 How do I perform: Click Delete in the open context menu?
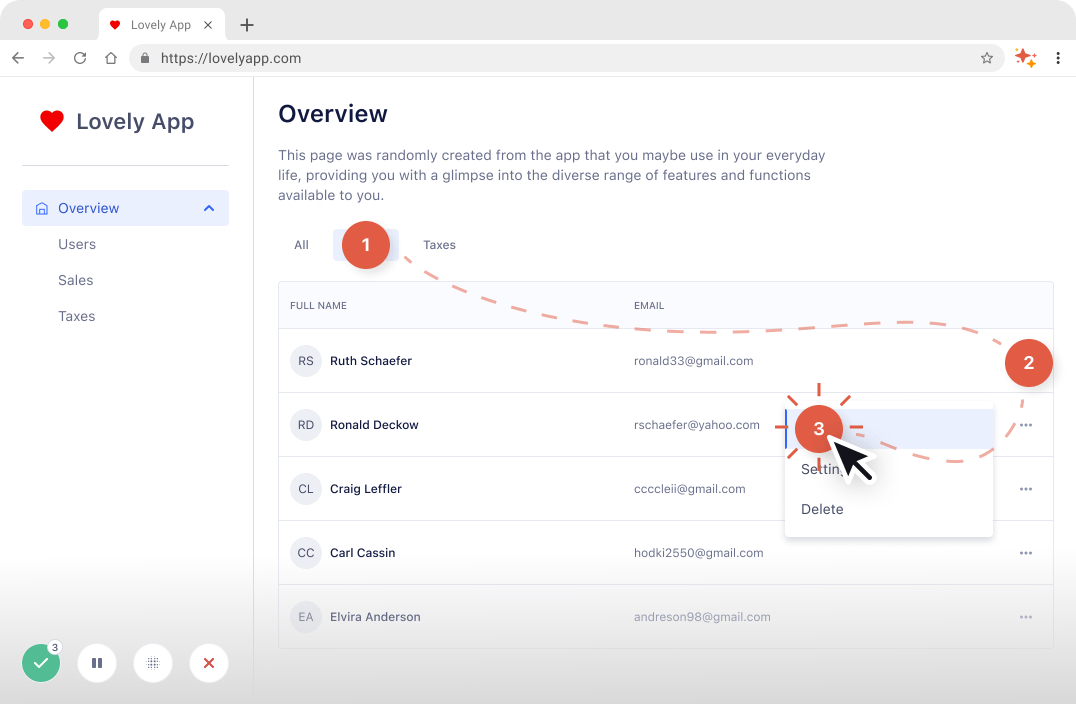pyautogui.click(x=821, y=509)
